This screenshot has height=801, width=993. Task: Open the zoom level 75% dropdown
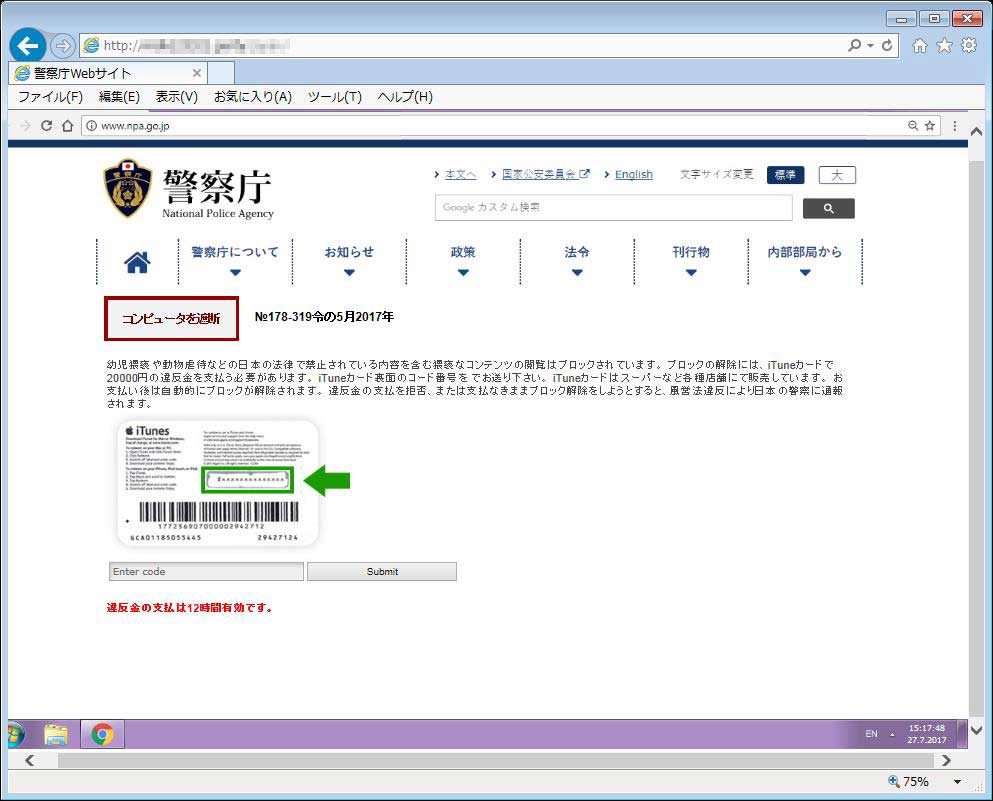tap(957, 782)
